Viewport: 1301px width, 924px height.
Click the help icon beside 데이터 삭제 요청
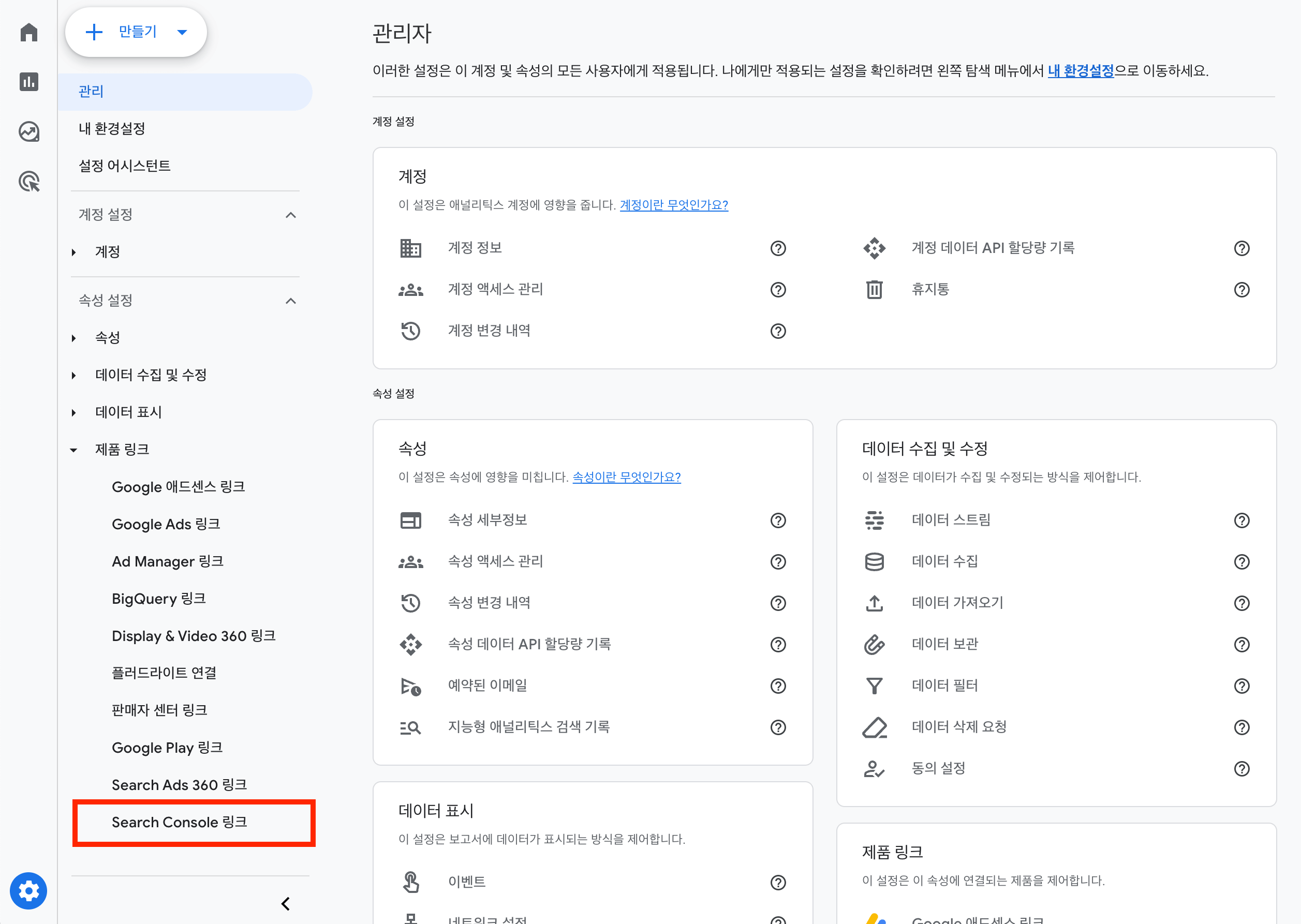1242,728
